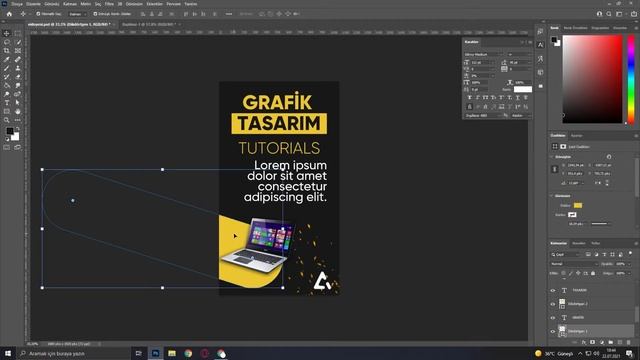Image resolution: width=640 pixels, height=360 pixels.
Task: Select the Hand tool
Action: (x=18, y=111)
